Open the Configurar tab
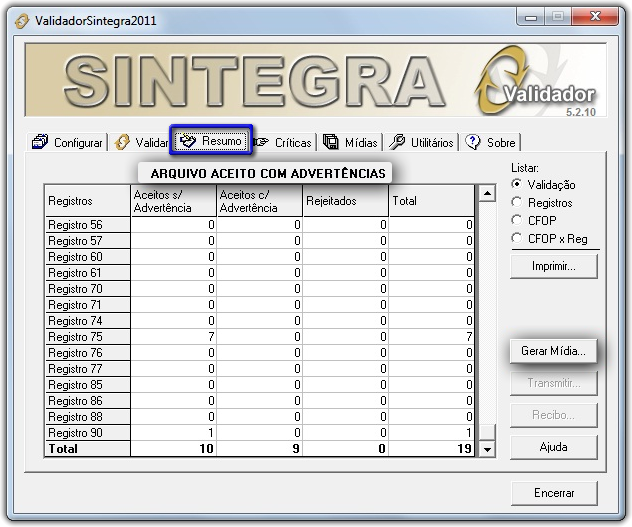Viewport: 632px width, 527px height. pyautogui.click(x=67, y=142)
